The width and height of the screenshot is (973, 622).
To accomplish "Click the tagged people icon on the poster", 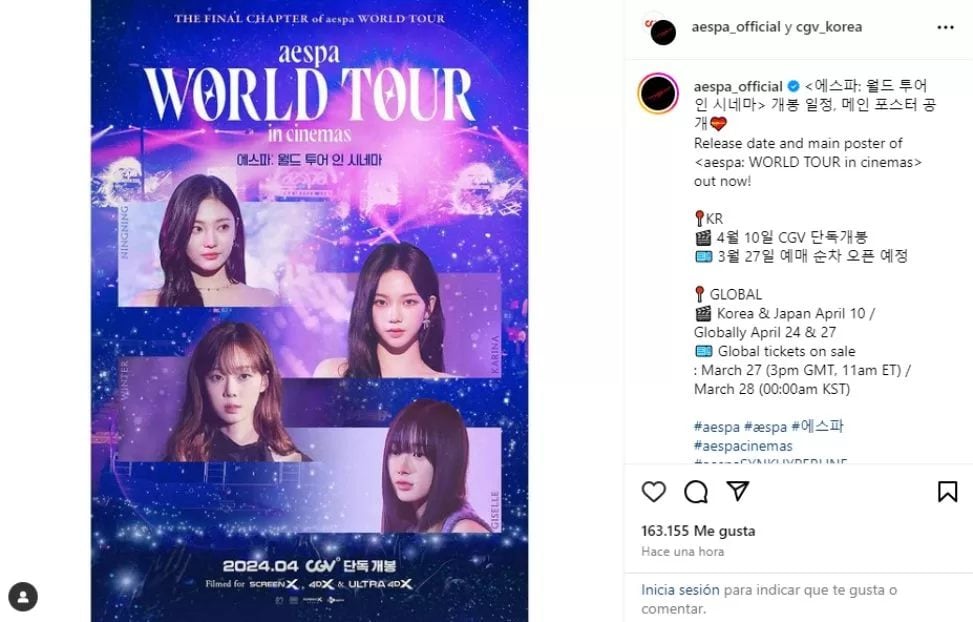I will [x=23, y=597].
